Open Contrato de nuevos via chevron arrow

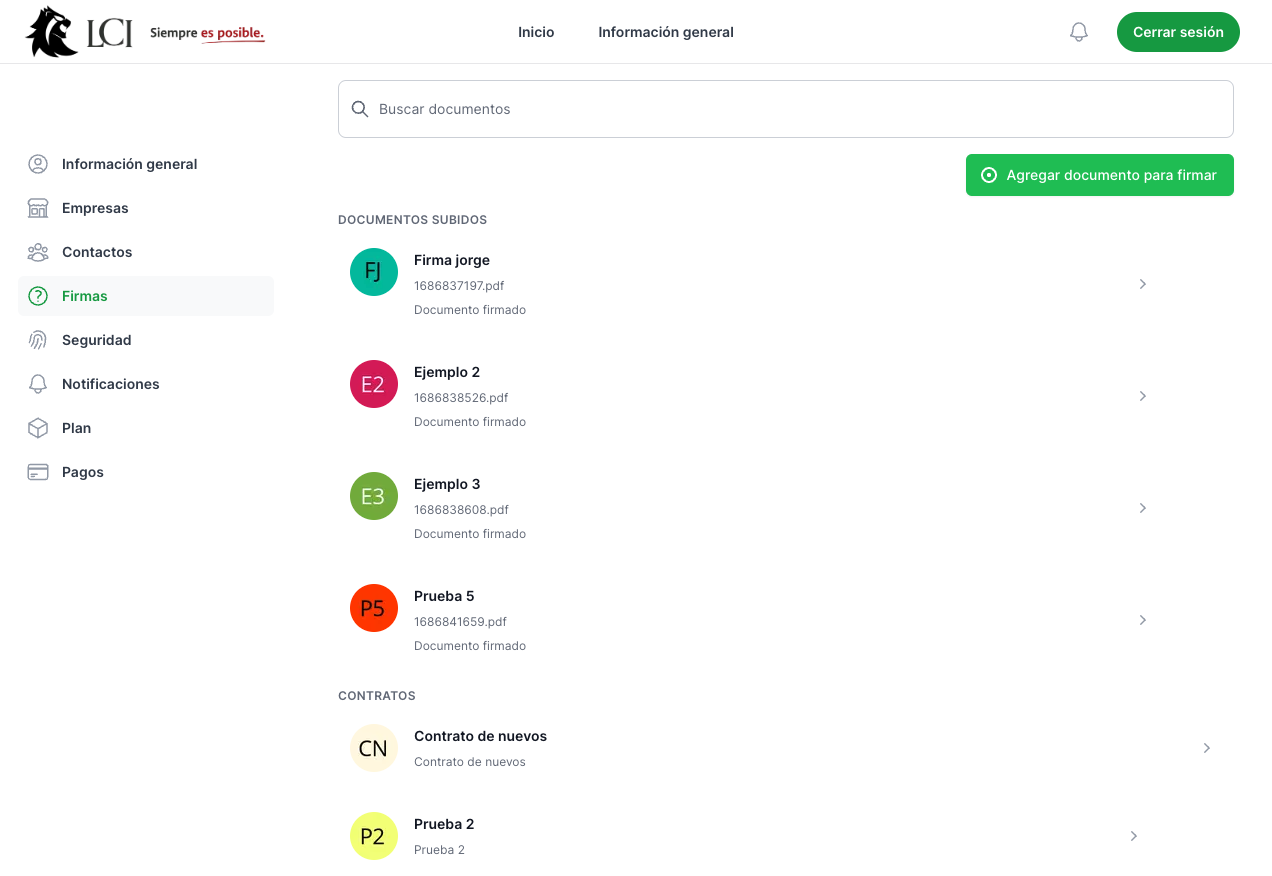[x=1206, y=748]
